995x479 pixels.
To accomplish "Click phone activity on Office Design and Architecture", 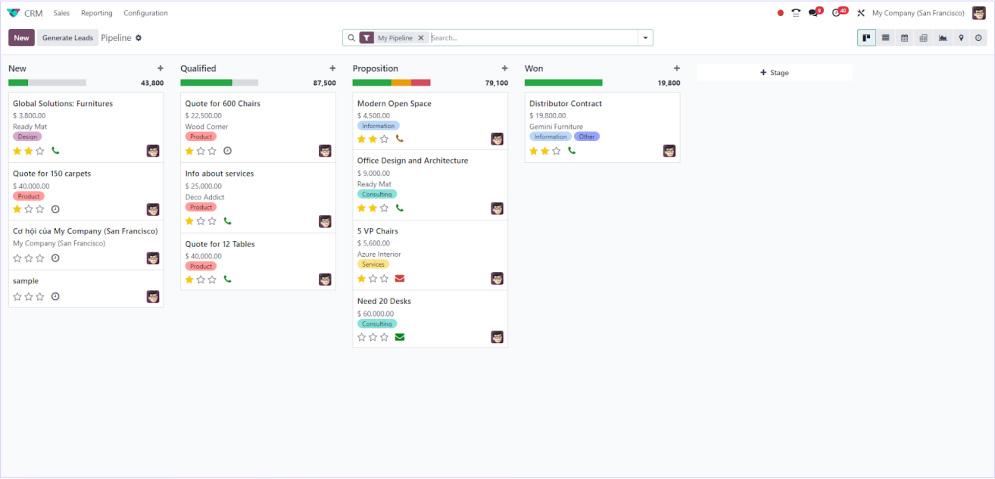I will coord(400,208).
